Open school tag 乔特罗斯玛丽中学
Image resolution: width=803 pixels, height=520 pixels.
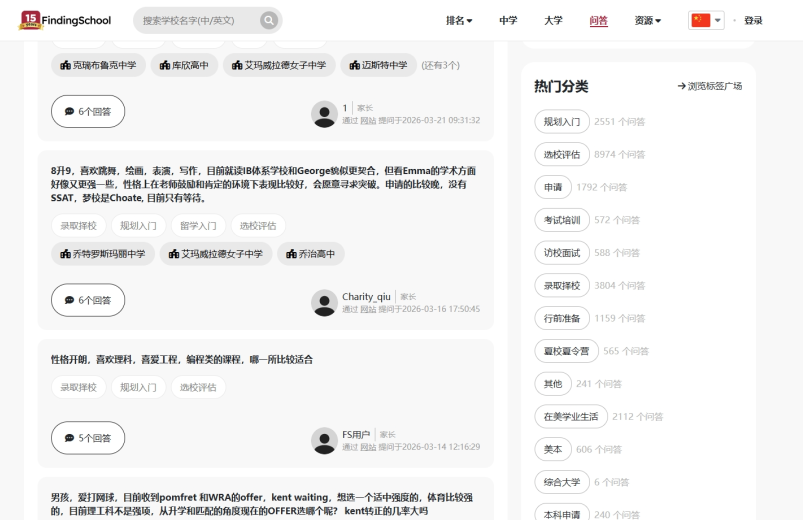tap(103, 254)
